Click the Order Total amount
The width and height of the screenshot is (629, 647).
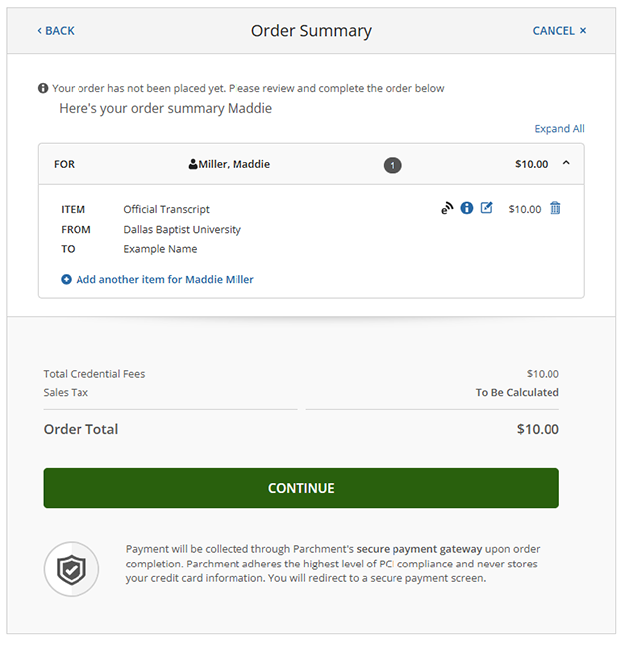(537, 429)
